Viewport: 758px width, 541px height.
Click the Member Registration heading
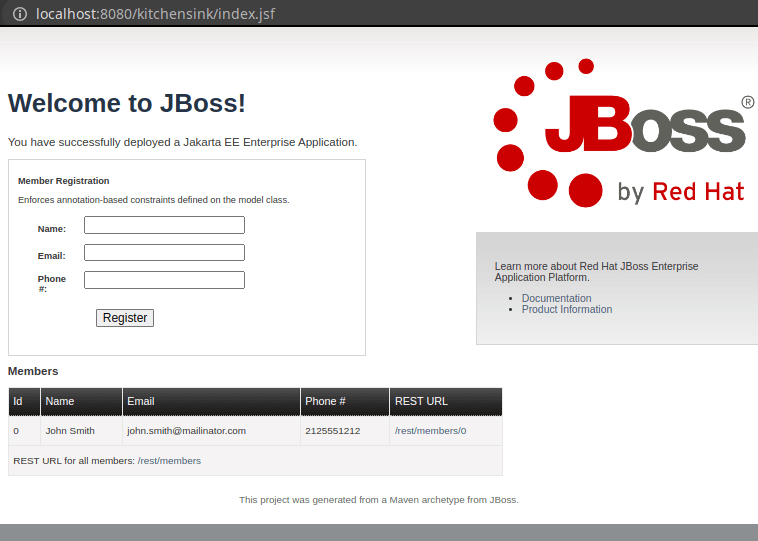(64, 181)
